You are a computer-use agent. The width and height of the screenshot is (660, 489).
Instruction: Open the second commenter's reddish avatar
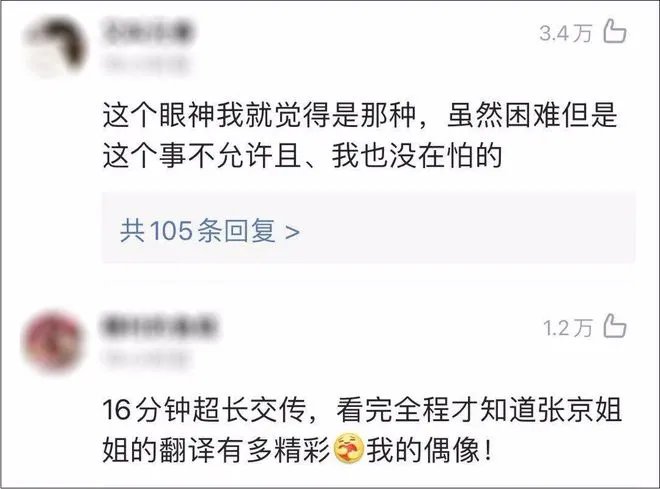click(53, 341)
